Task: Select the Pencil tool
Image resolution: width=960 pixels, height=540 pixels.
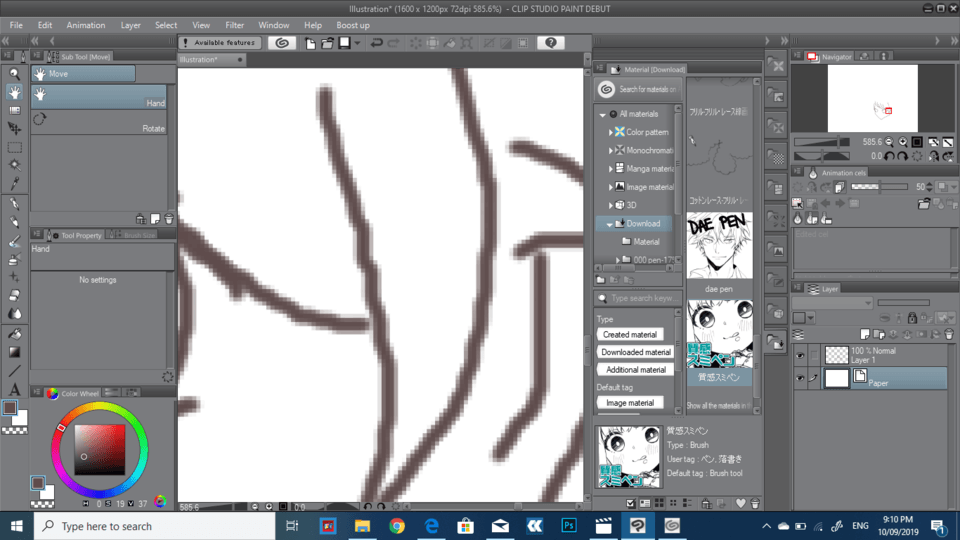Action: pyautogui.click(x=14, y=222)
